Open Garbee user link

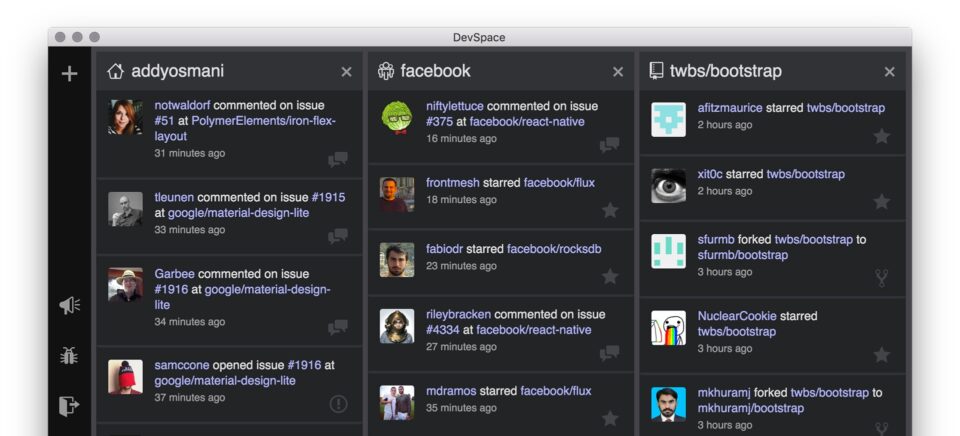pyautogui.click(x=174, y=274)
